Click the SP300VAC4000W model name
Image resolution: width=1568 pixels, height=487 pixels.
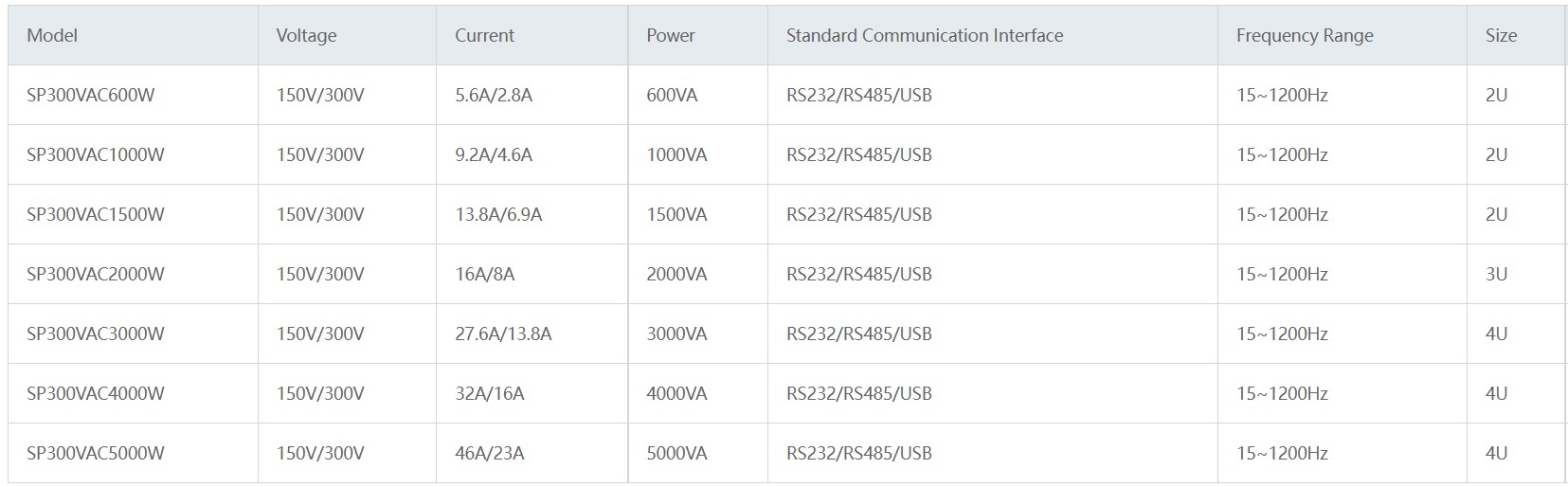(x=96, y=393)
